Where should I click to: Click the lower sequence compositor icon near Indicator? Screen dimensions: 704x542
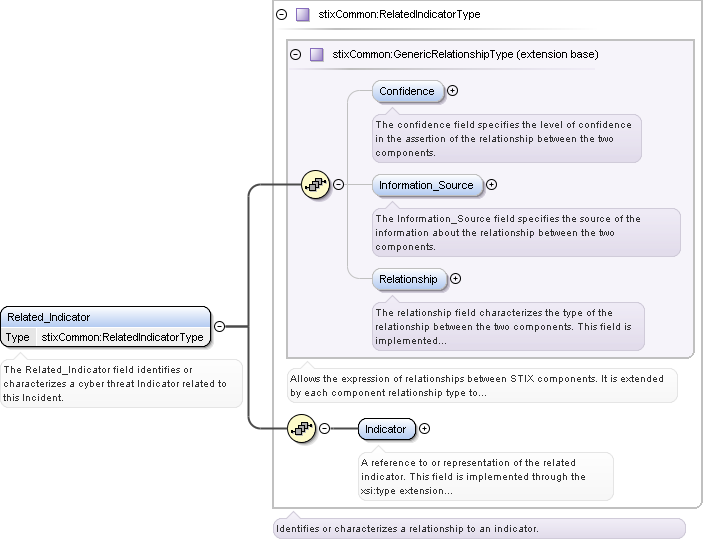point(302,429)
